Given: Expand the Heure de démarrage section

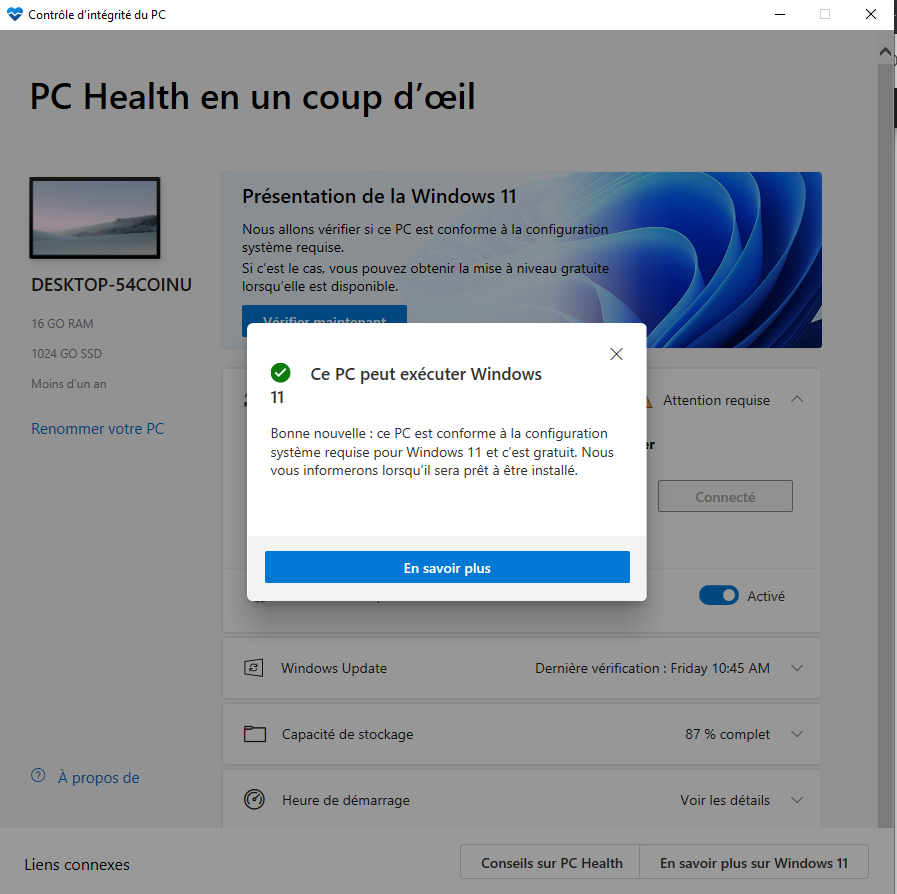Looking at the screenshot, I should tap(797, 800).
